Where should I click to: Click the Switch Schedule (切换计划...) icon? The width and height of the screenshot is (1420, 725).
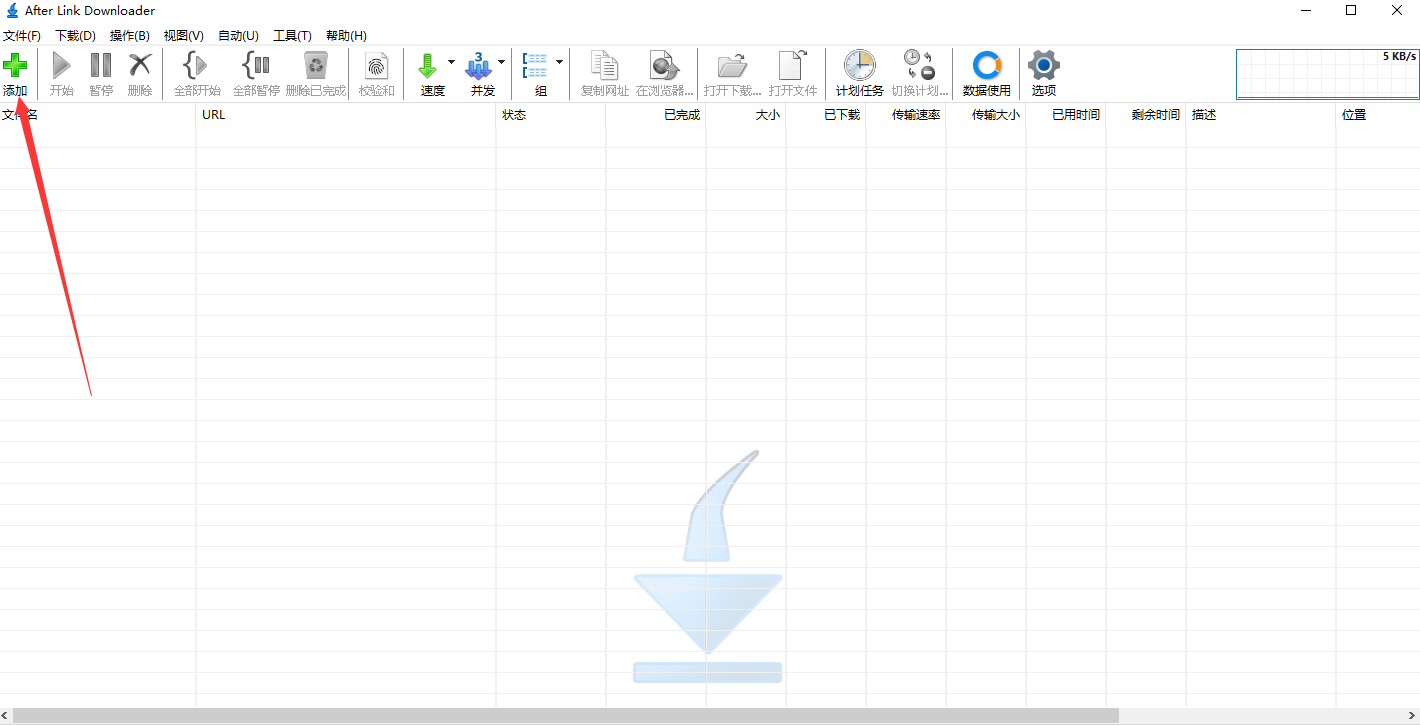point(919,66)
